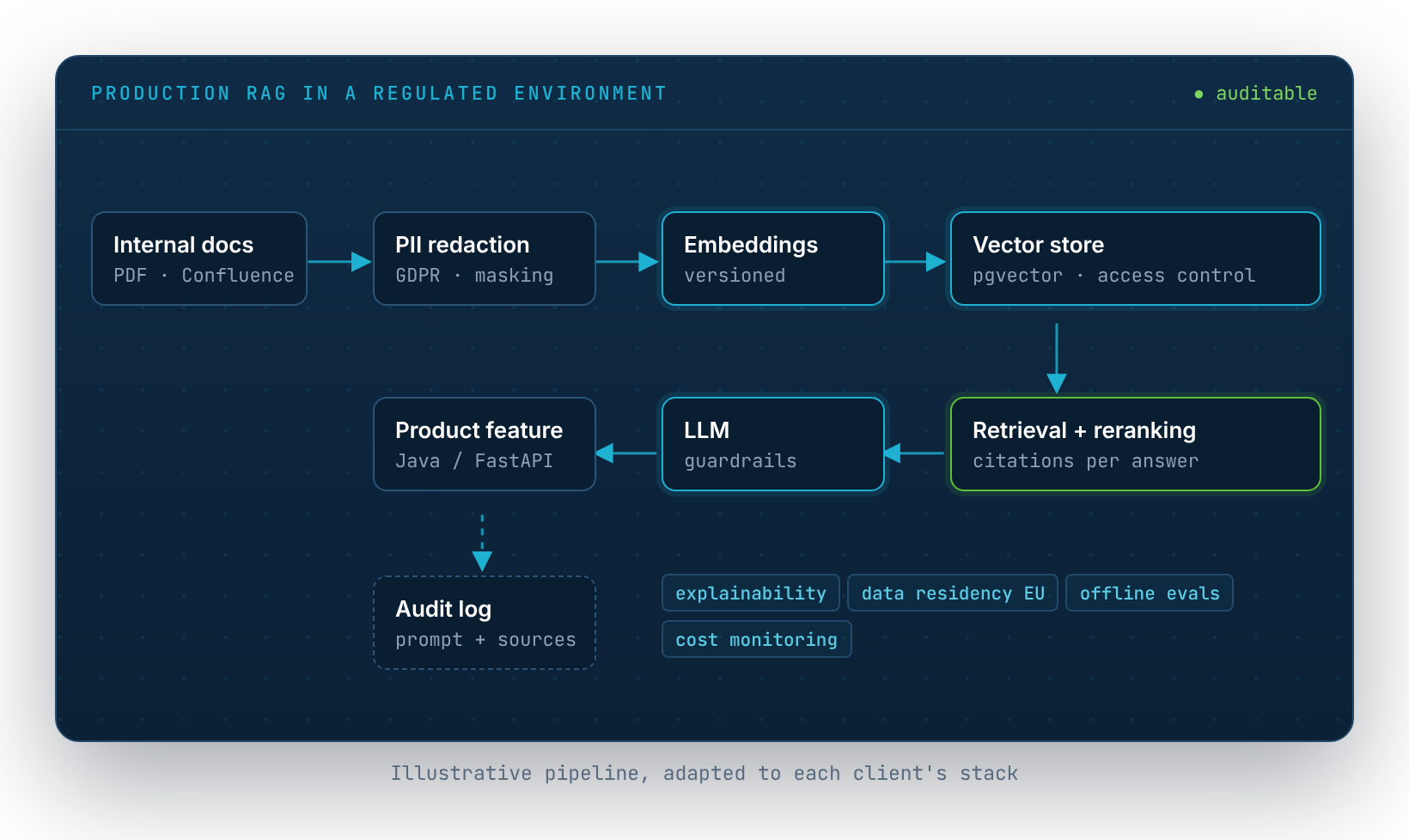Click the 'prompt + sources' subtitle
Screen dimensions: 1409x840
click(x=485, y=639)
